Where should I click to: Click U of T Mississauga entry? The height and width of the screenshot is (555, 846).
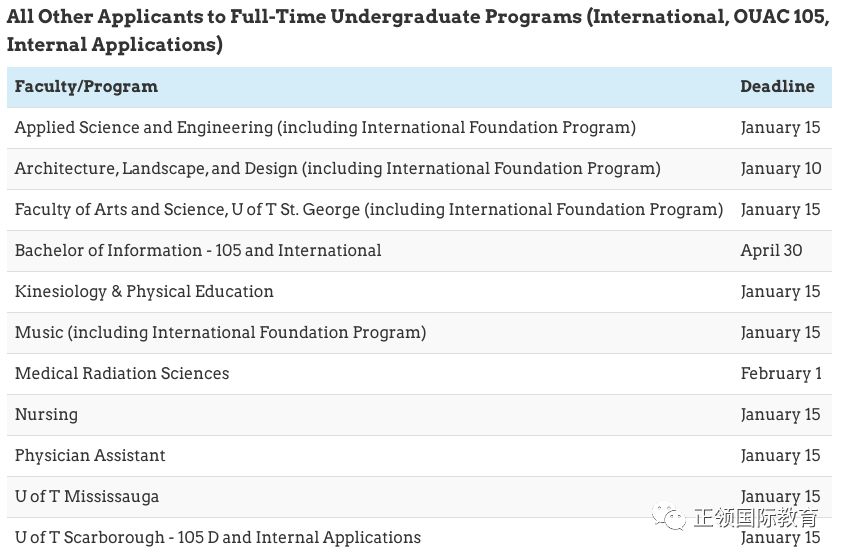pos(87,497)
